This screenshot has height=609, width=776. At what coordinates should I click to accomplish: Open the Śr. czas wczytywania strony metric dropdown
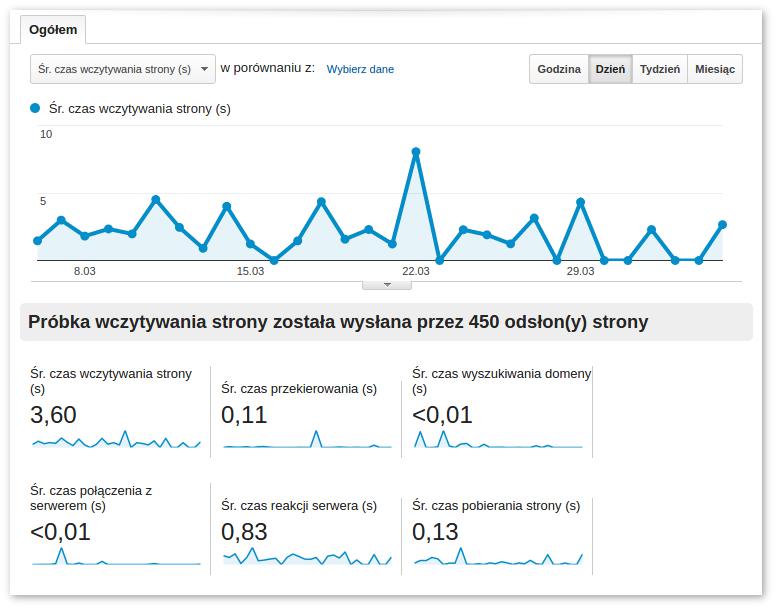coord(122,69)
